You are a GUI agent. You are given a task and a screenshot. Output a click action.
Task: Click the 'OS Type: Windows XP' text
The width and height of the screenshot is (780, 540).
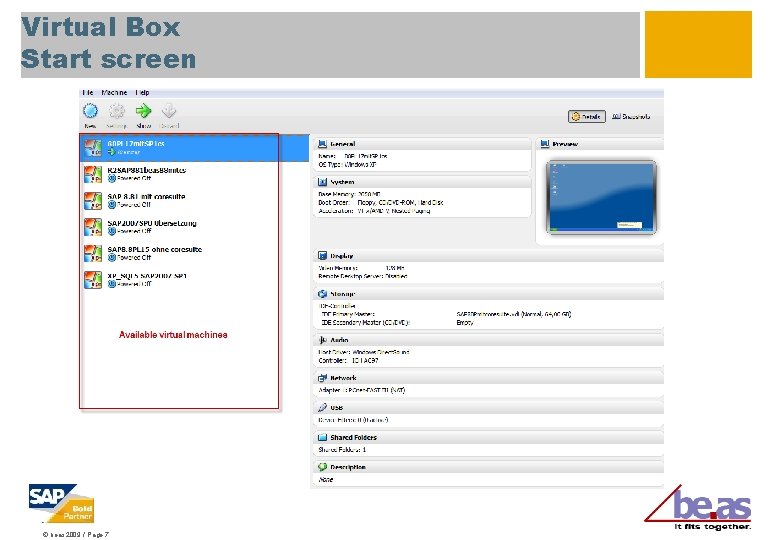pyautogui.click(x=347, y=165)
